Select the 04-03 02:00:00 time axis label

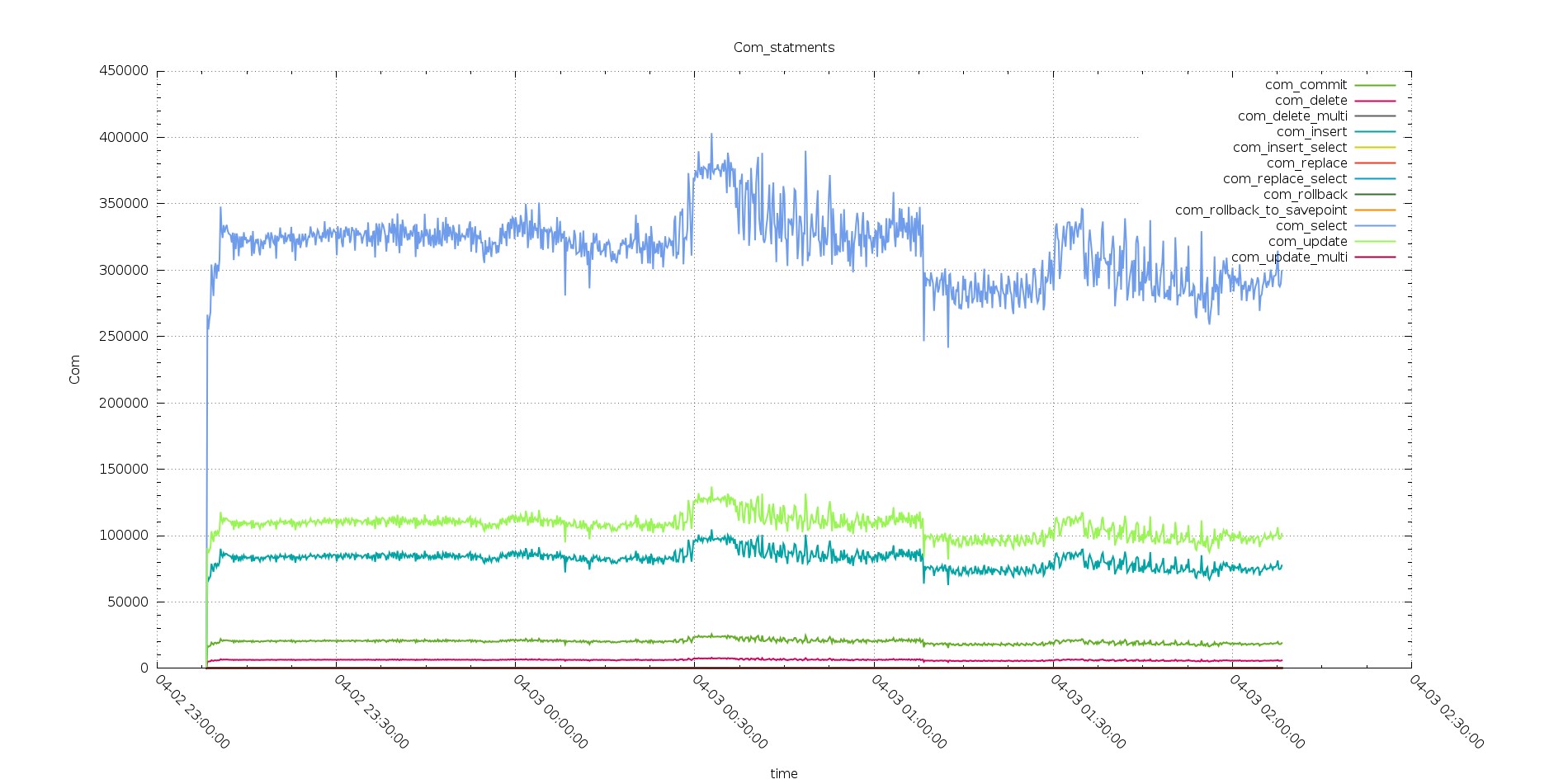click(x=1267, y=711)
